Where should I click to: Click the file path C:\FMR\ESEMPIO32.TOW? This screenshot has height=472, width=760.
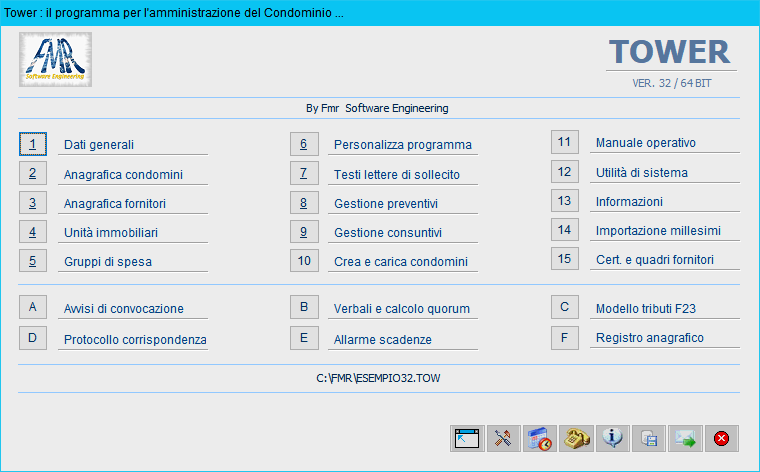click(378, 378)
